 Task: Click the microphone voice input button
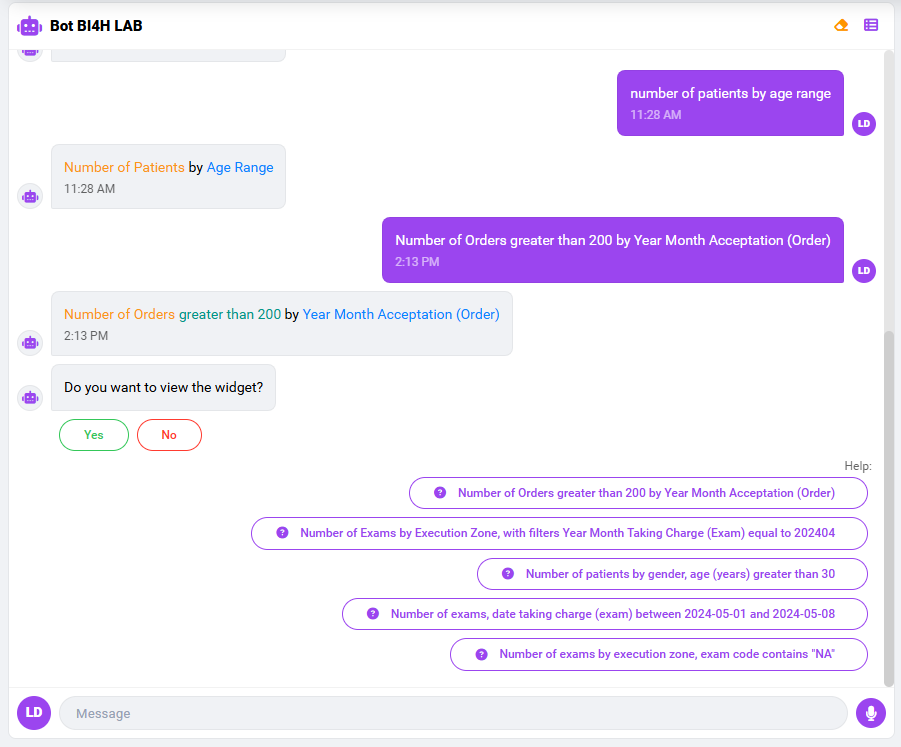(871, 713)
